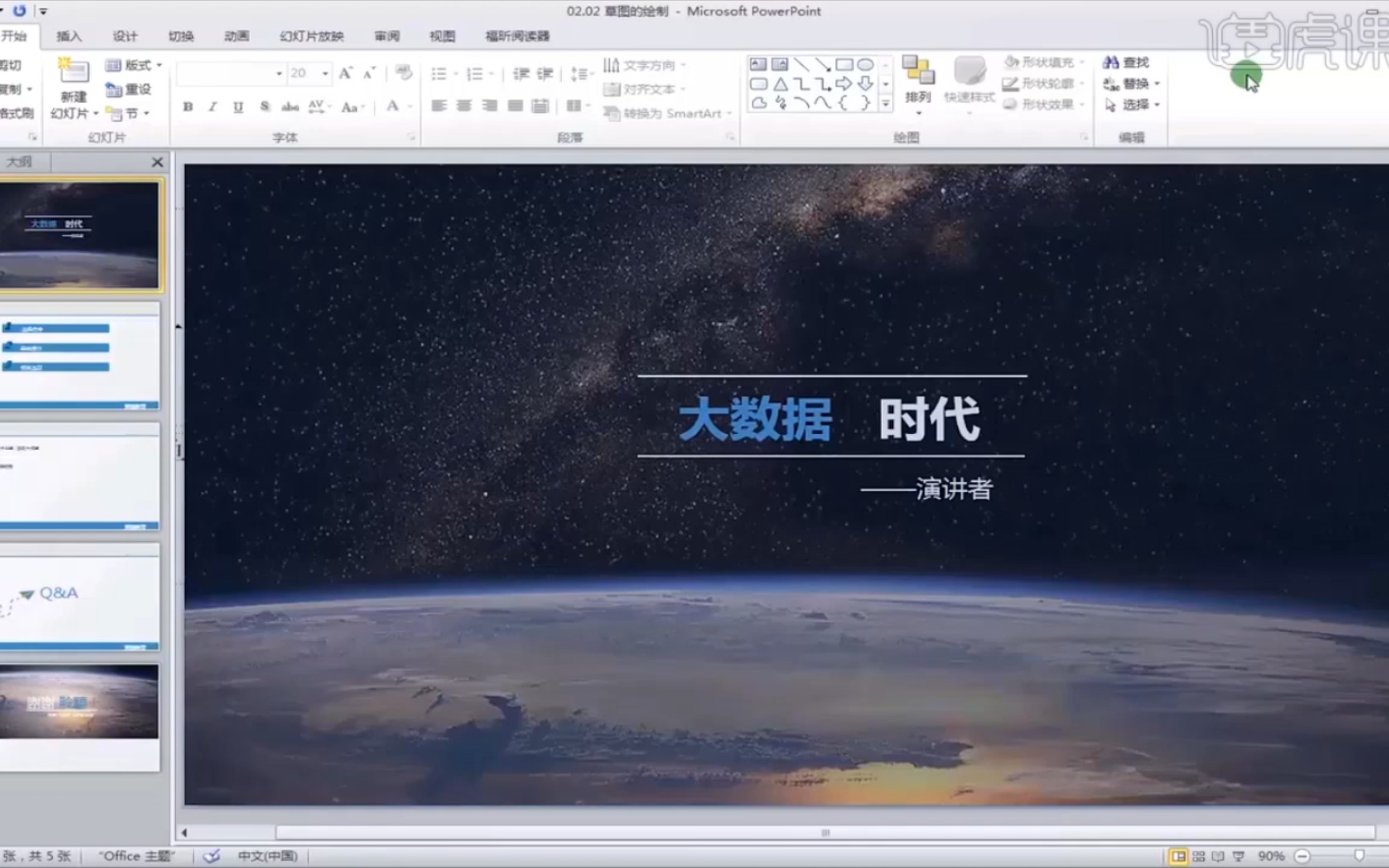Toggle bold formatting in the Font group
Viewport: 1389px width, 868px height.
coord(187,105)
